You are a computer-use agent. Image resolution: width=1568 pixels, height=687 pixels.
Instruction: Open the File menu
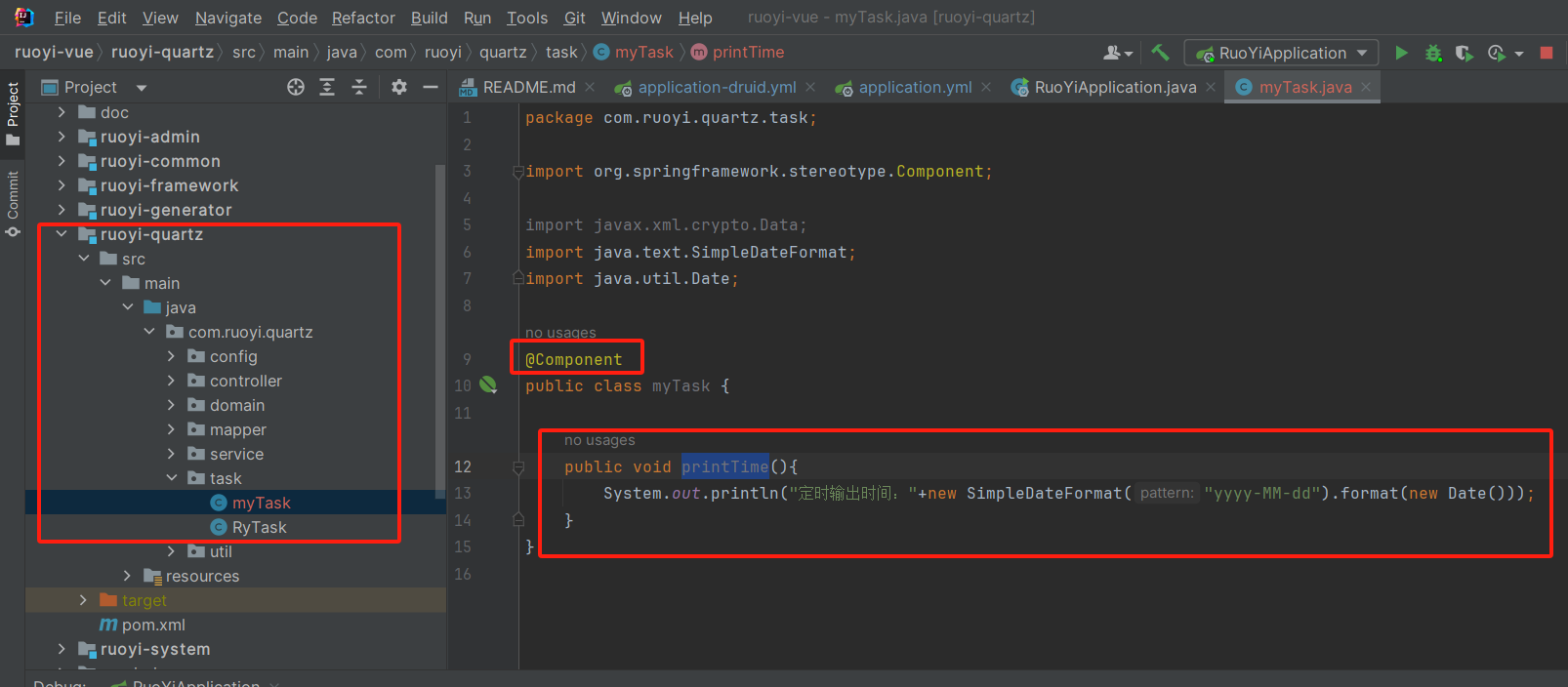tap(67, 18)
